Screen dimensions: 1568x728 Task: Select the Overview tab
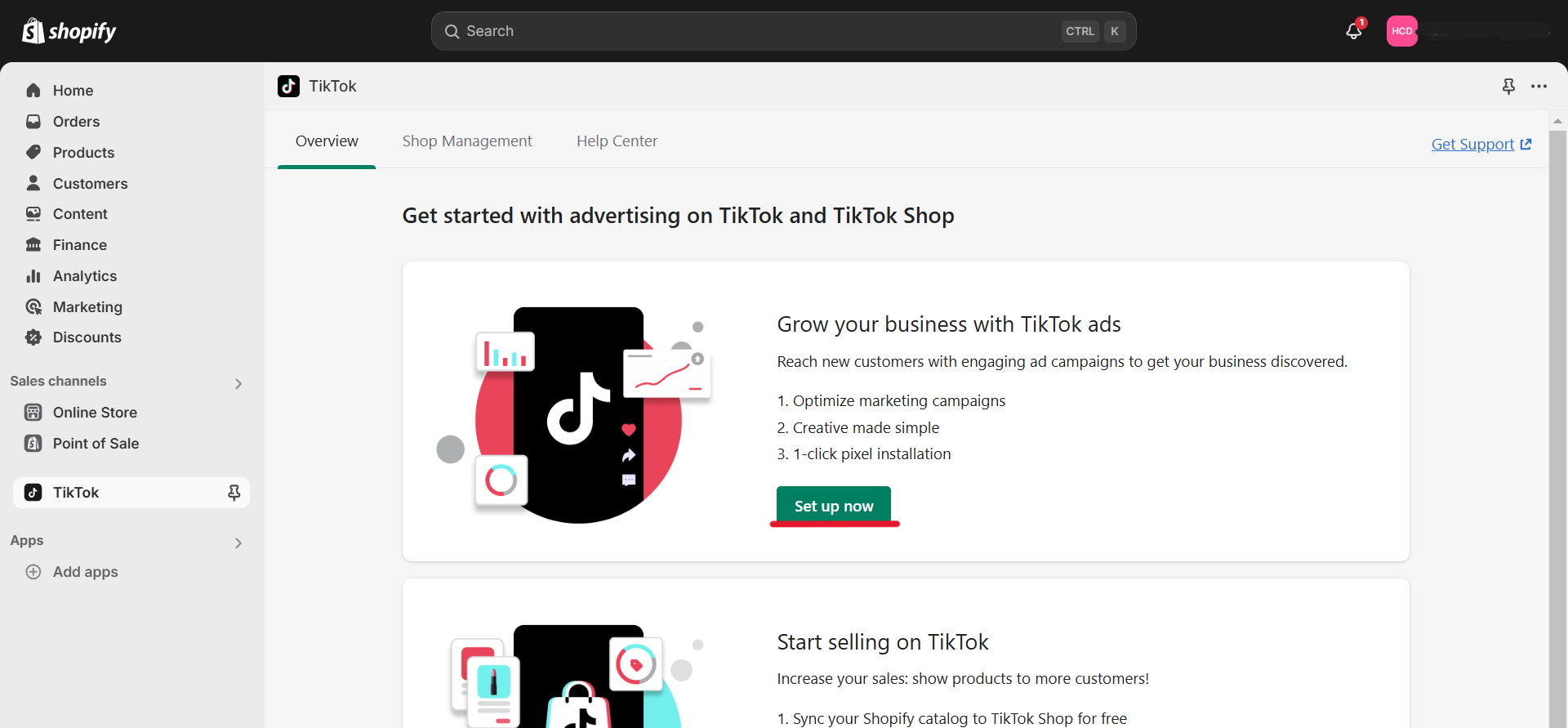[327, 141]
